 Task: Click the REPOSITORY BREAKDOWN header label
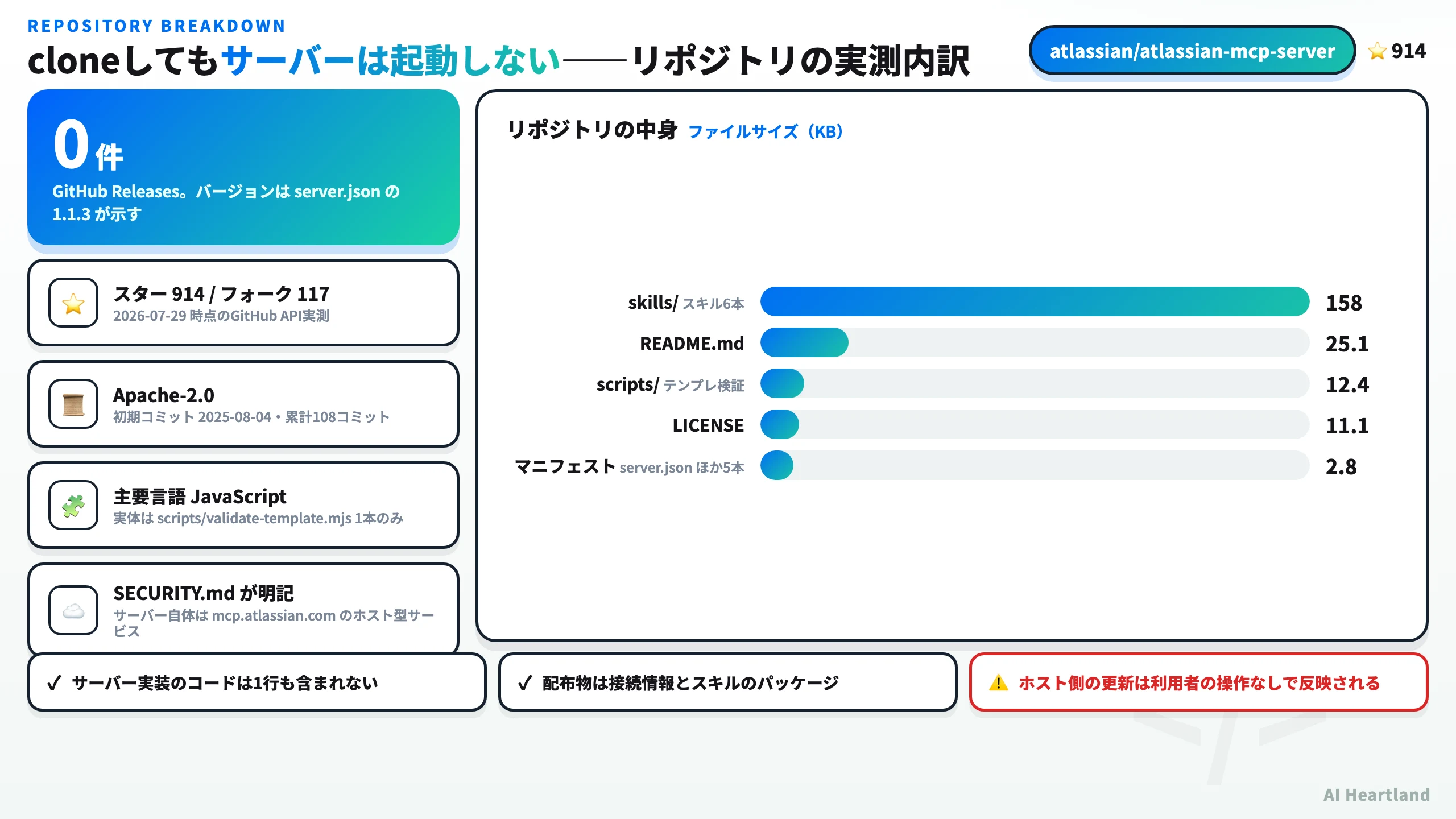tap(156, 26)
